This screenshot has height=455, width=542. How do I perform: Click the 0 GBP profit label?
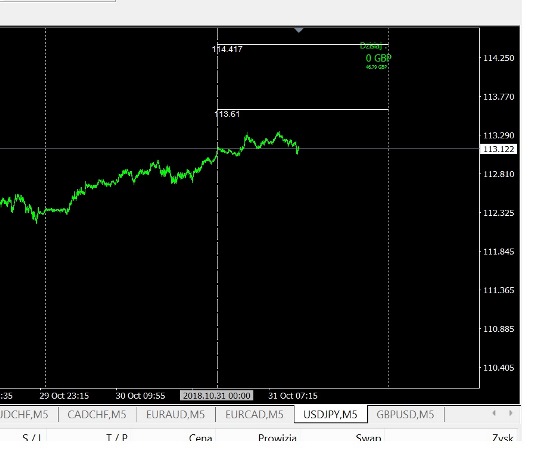click(x=379, y=58)
